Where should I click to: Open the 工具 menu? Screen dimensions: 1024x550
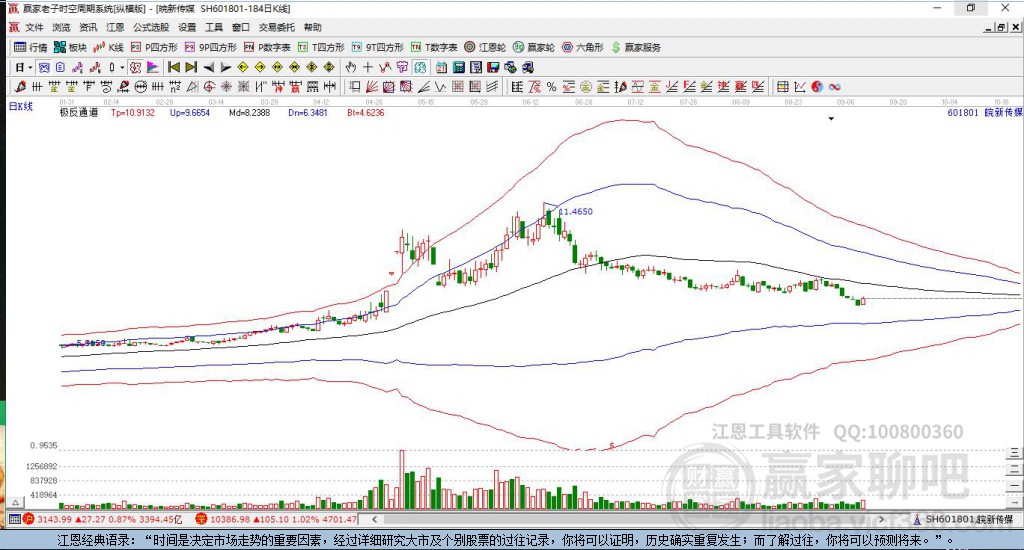tap(214, 27)
